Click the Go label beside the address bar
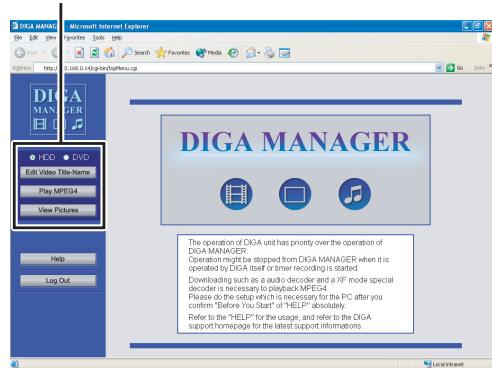The width and height of the screenshot is (492, 368). tap(460, 68)
